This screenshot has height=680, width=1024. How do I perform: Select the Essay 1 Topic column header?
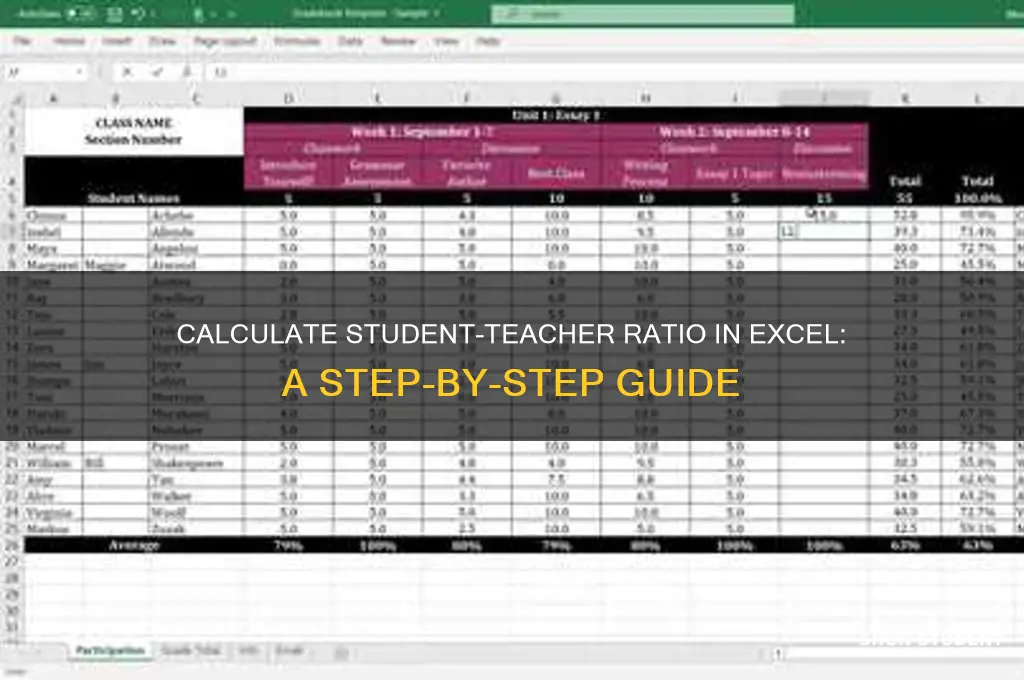(734, 173)
